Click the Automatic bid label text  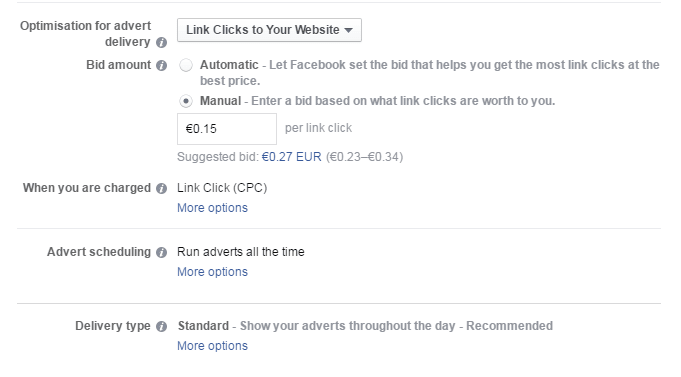coord(229,65)
